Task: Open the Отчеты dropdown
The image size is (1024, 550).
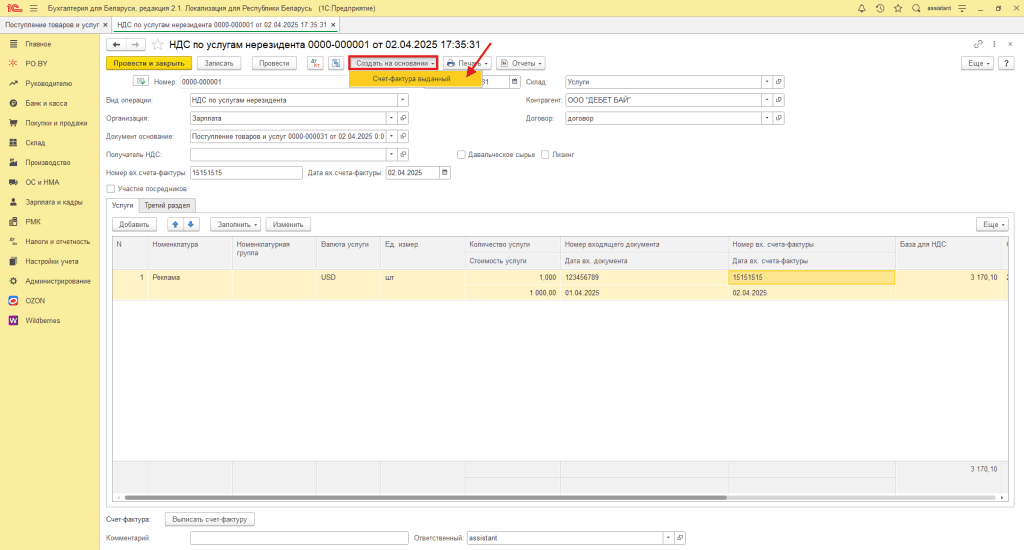Action: (x=520, y=63)
